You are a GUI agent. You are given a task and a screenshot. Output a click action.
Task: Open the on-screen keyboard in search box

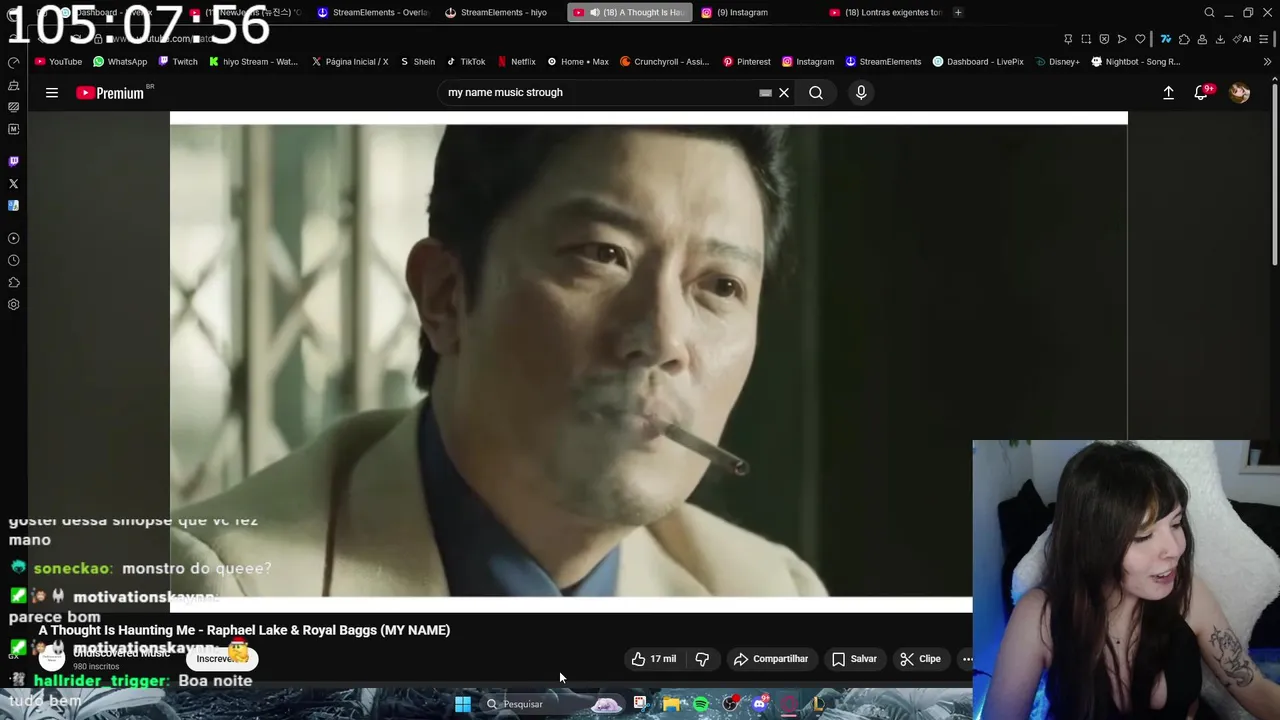click(765, 93)
